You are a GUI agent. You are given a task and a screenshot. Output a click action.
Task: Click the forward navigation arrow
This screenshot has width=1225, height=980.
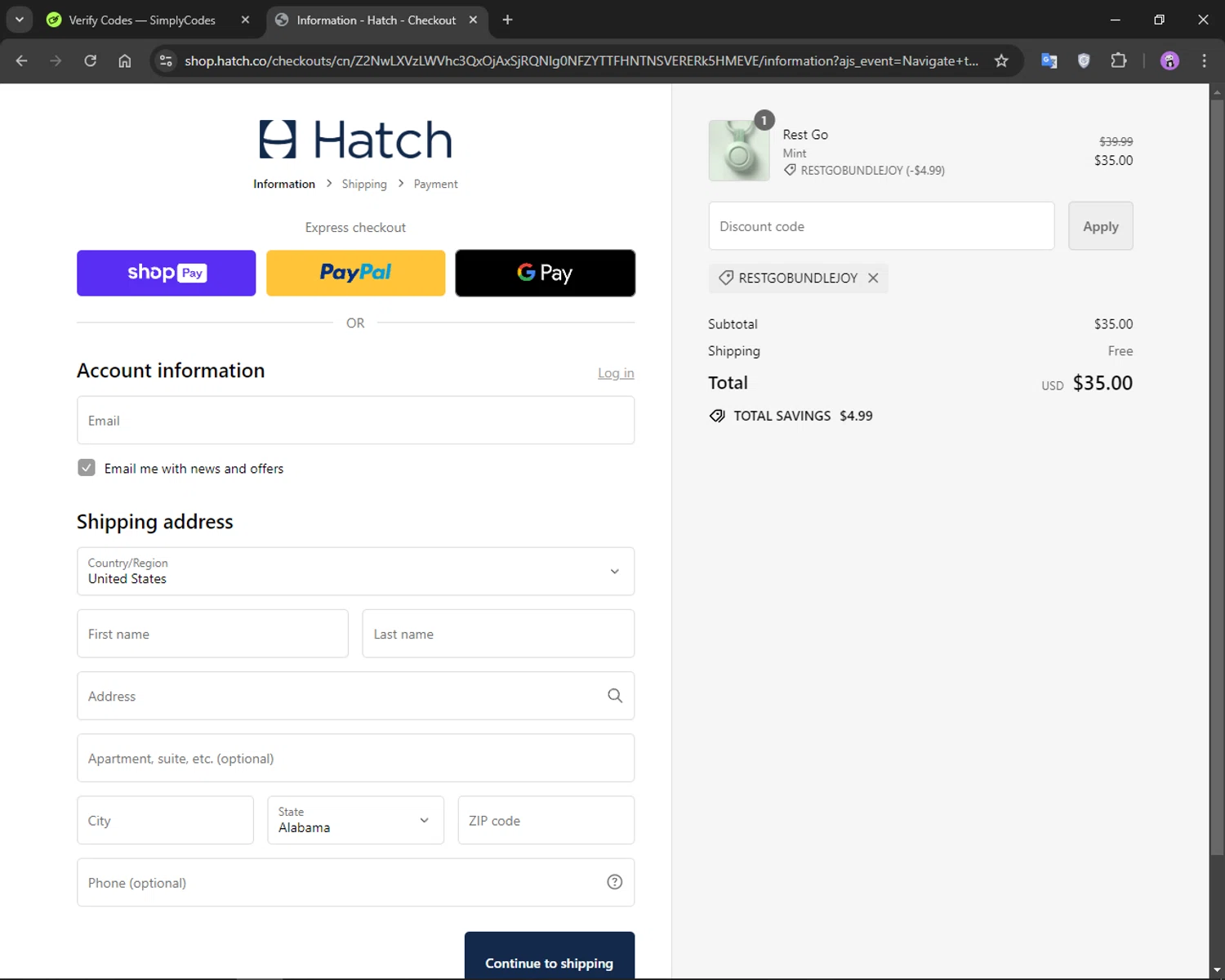tap(56, 60)
